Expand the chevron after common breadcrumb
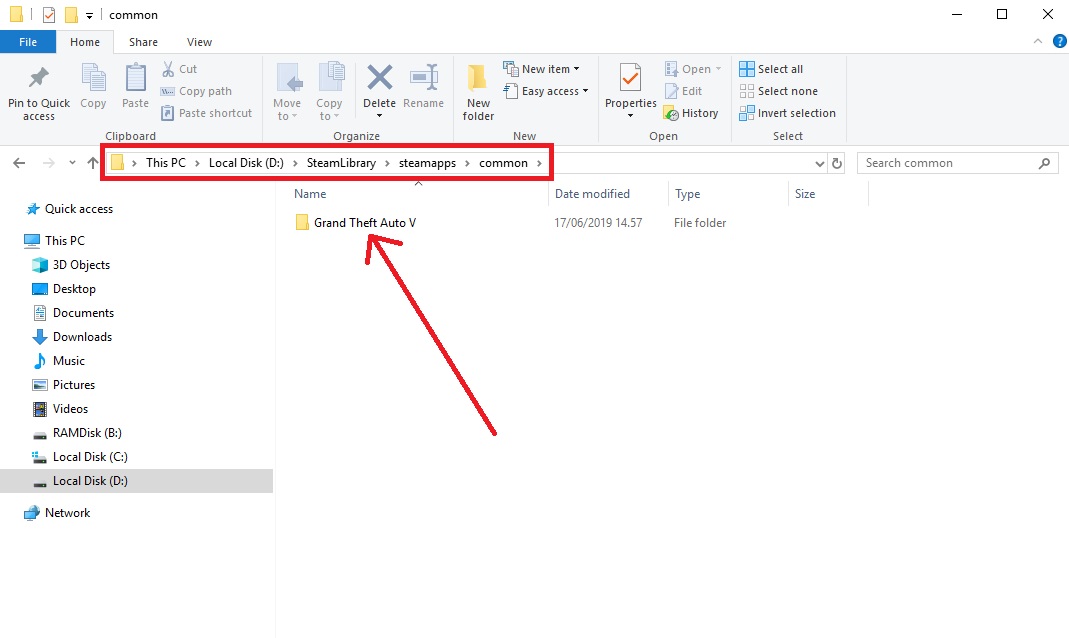Screen dimensions: 1069x638 point(539,163)
